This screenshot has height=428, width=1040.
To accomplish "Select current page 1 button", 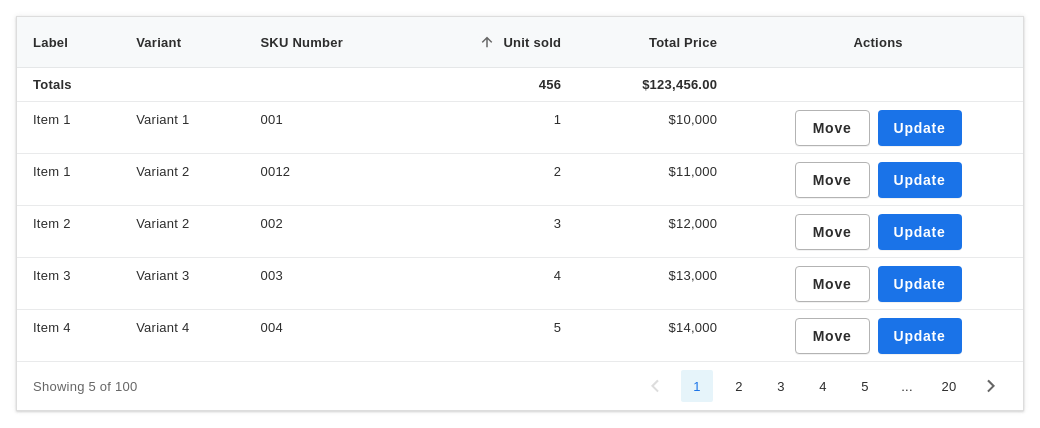I will [x=696, y=386].
